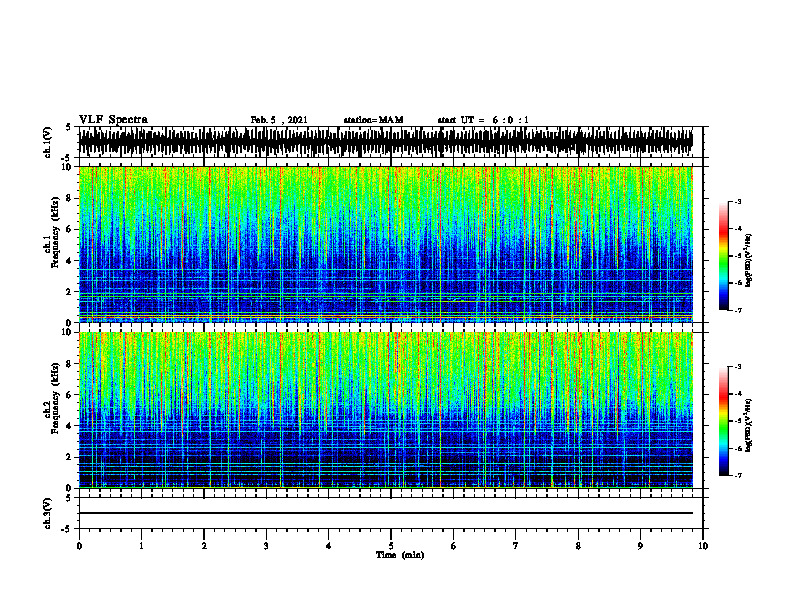Screen dimensions: 792x612
Task: Click the "2" frequency tick of ch.2 spectrogram
Action: tap(69, 457)
